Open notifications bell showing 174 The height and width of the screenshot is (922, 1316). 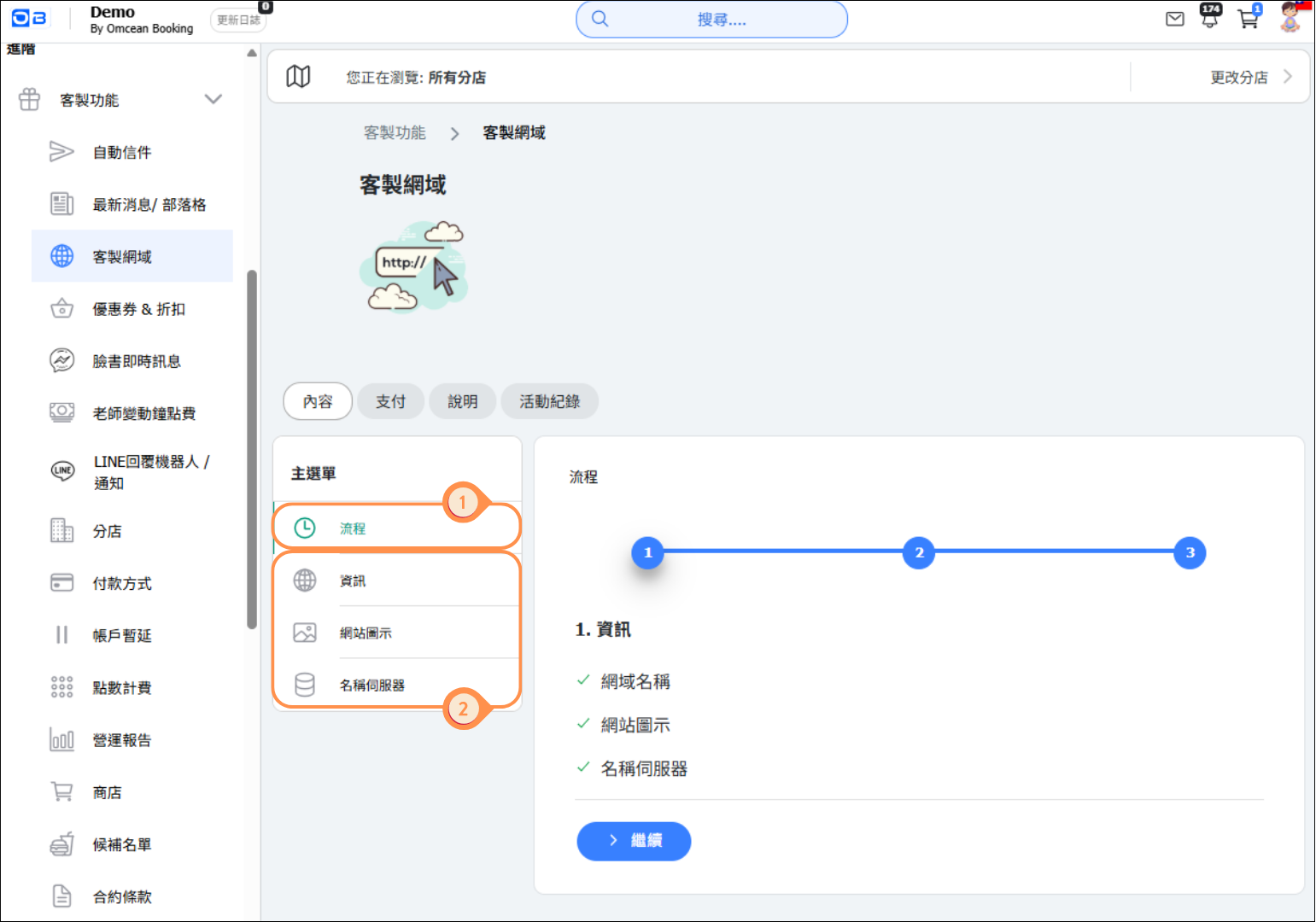(1210, 17)
